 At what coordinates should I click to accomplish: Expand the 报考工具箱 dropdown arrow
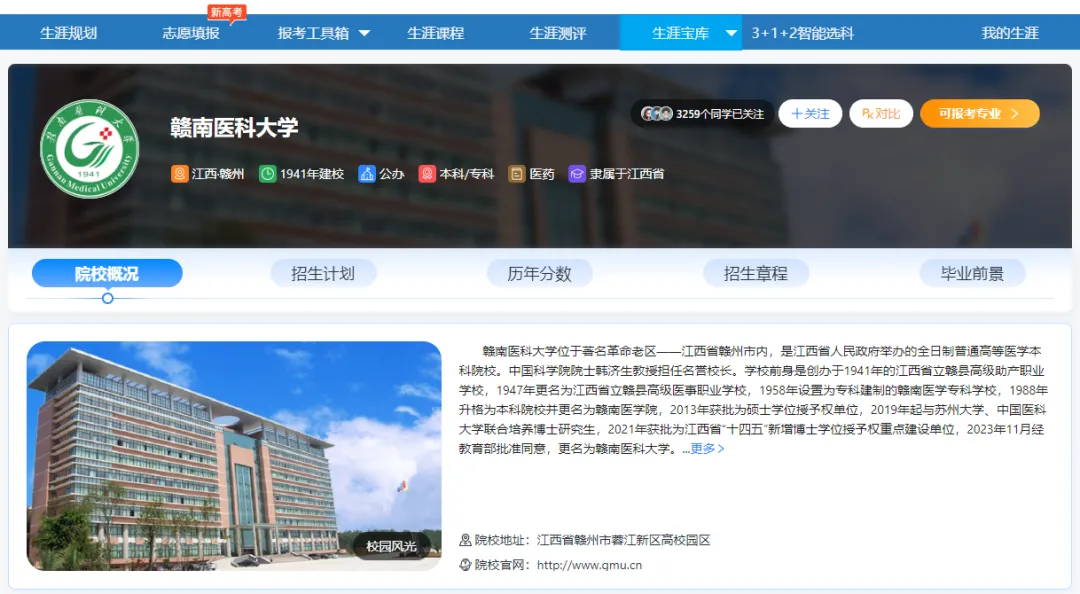tap(364, 33)
